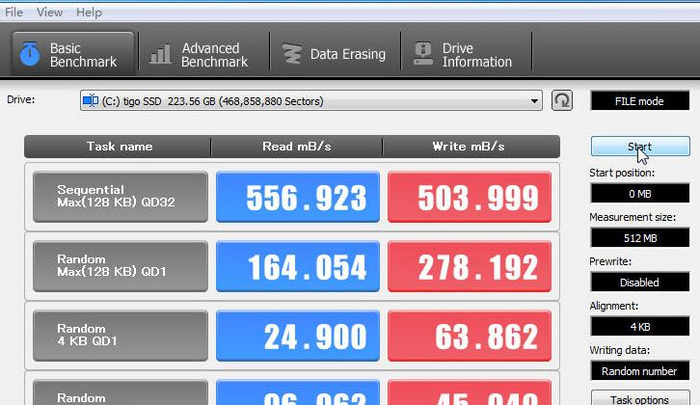The width and height of the screenshot is (700, 405).
Task: Open Task options
Action: [x=639, y=398]
